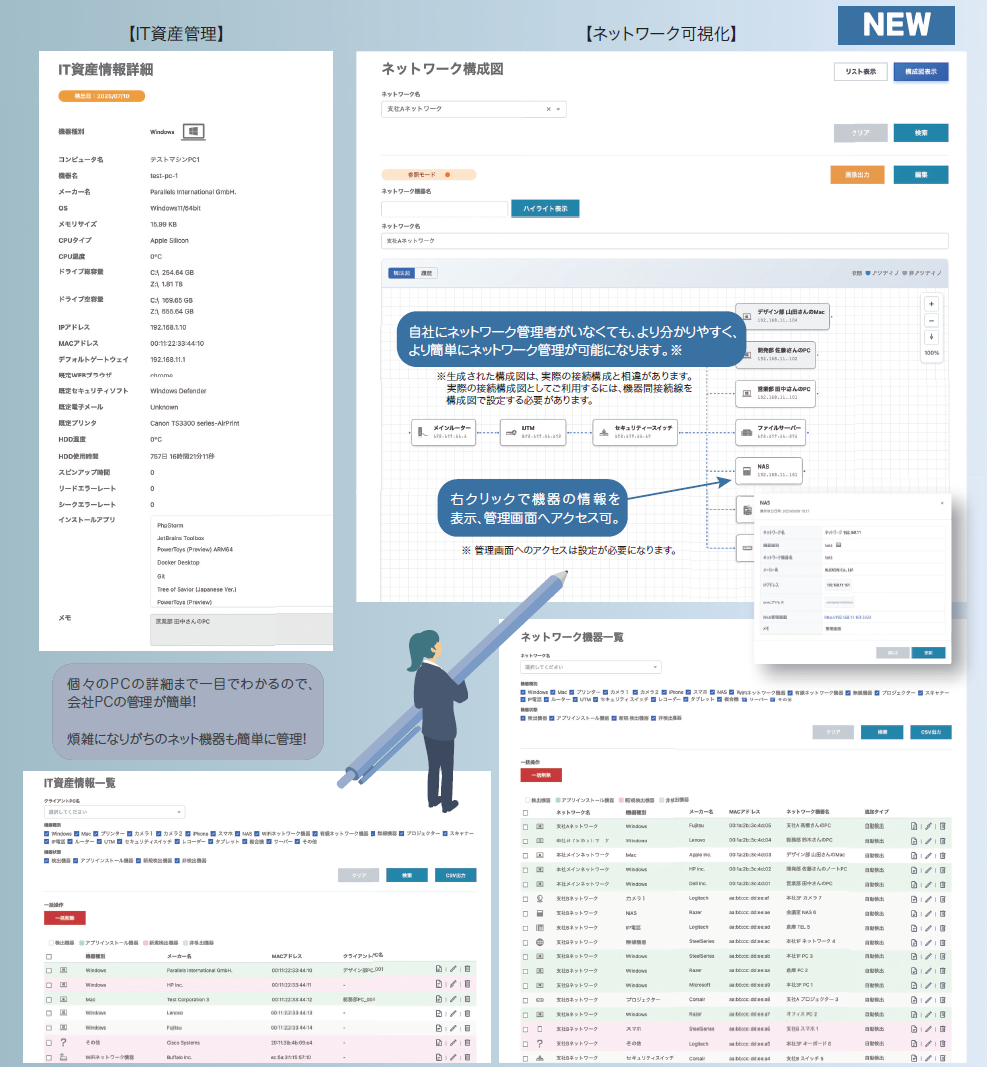Uncheck the Windows filter in IT資産情報一覧

(47, 833)
